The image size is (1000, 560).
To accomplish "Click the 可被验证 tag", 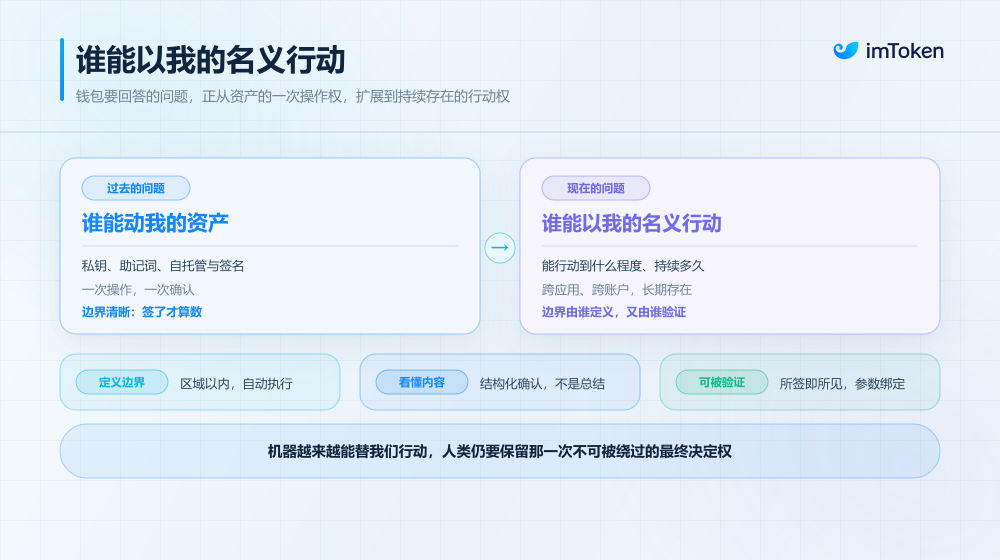I will click(x=721, y=382).
